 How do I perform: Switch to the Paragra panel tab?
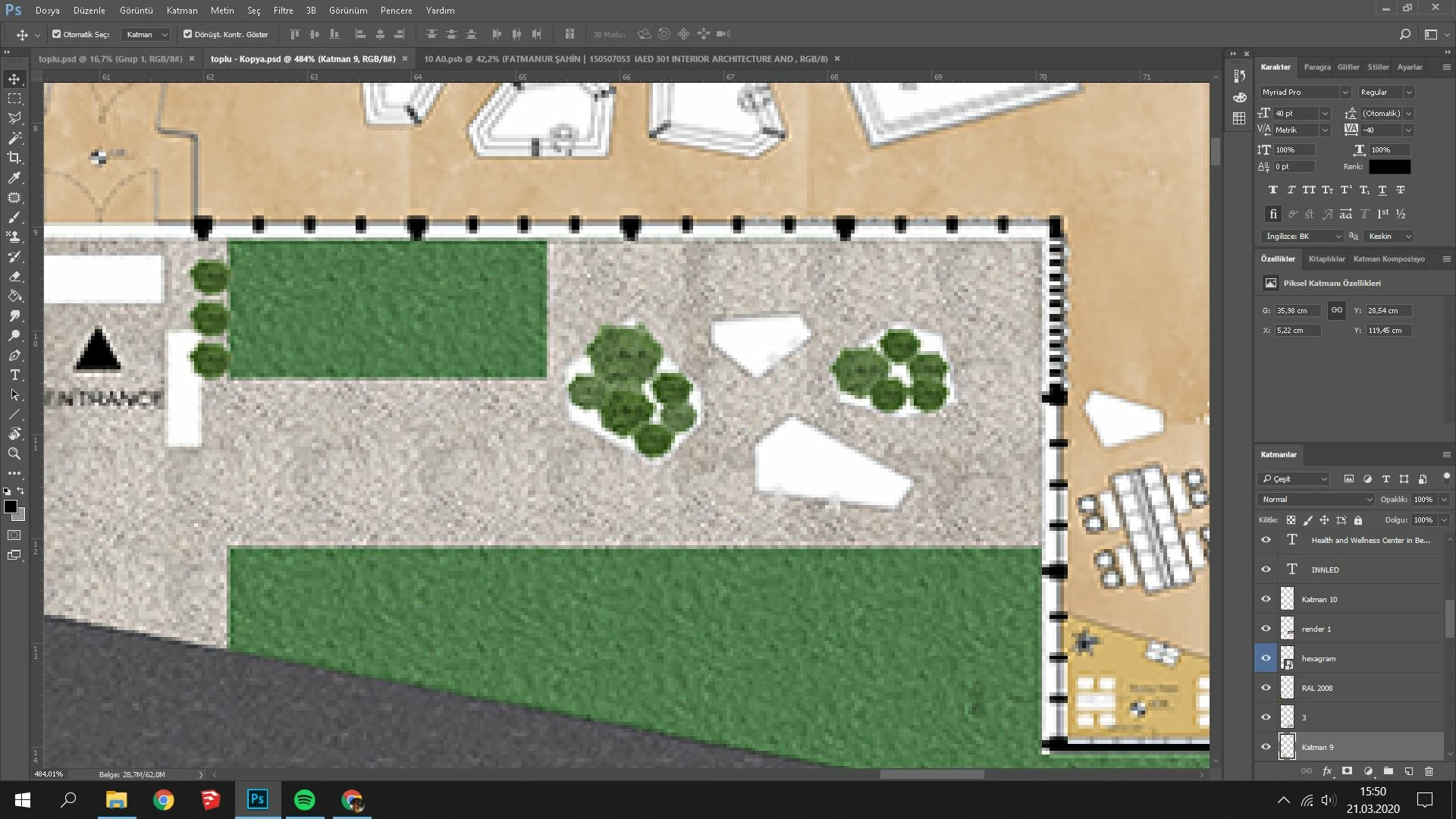click(1316, 67)
